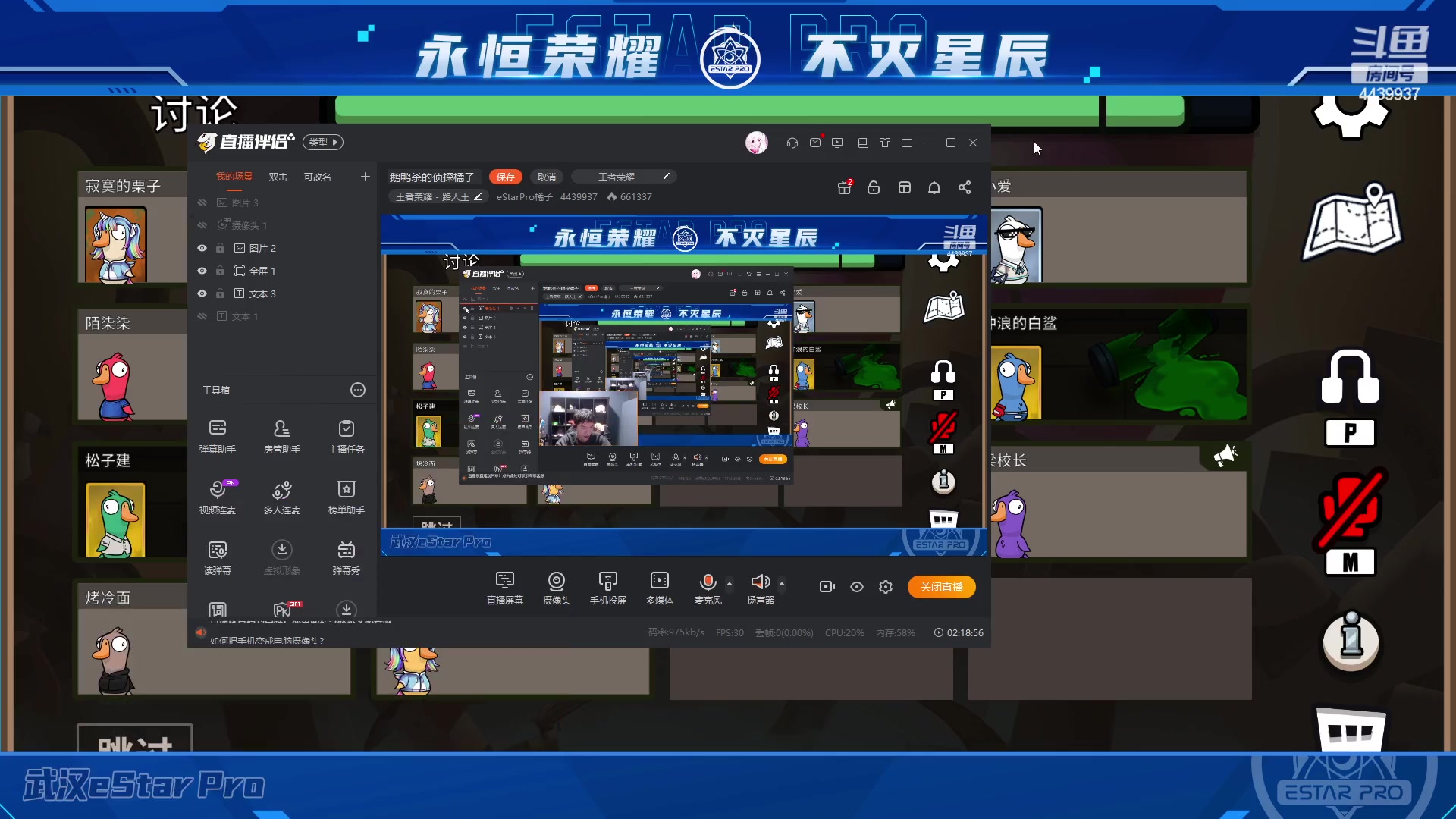The height and width of the screenshot is (819, 1456).
Task: Open the notification bell icon
Action: pos(934,187)
